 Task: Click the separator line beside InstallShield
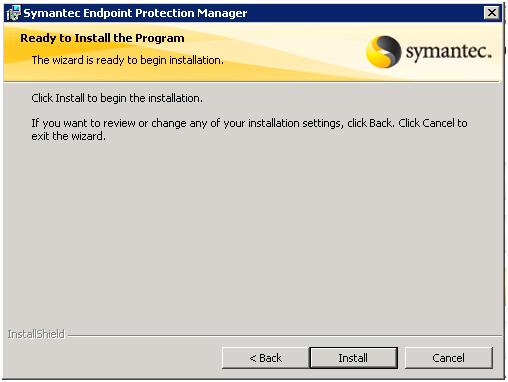[284, 336]
